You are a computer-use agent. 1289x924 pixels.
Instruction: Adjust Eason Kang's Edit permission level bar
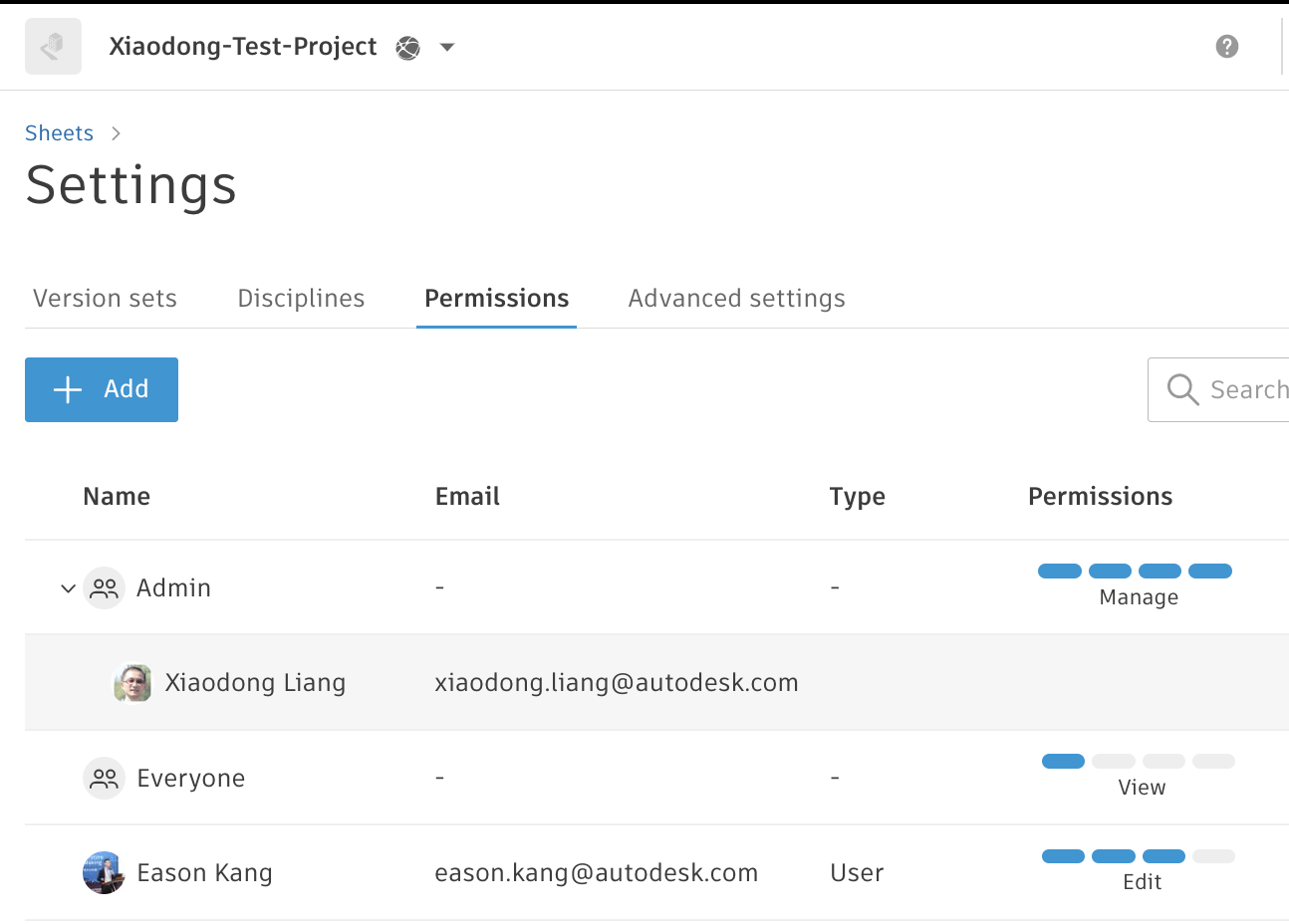(1139, 856)
